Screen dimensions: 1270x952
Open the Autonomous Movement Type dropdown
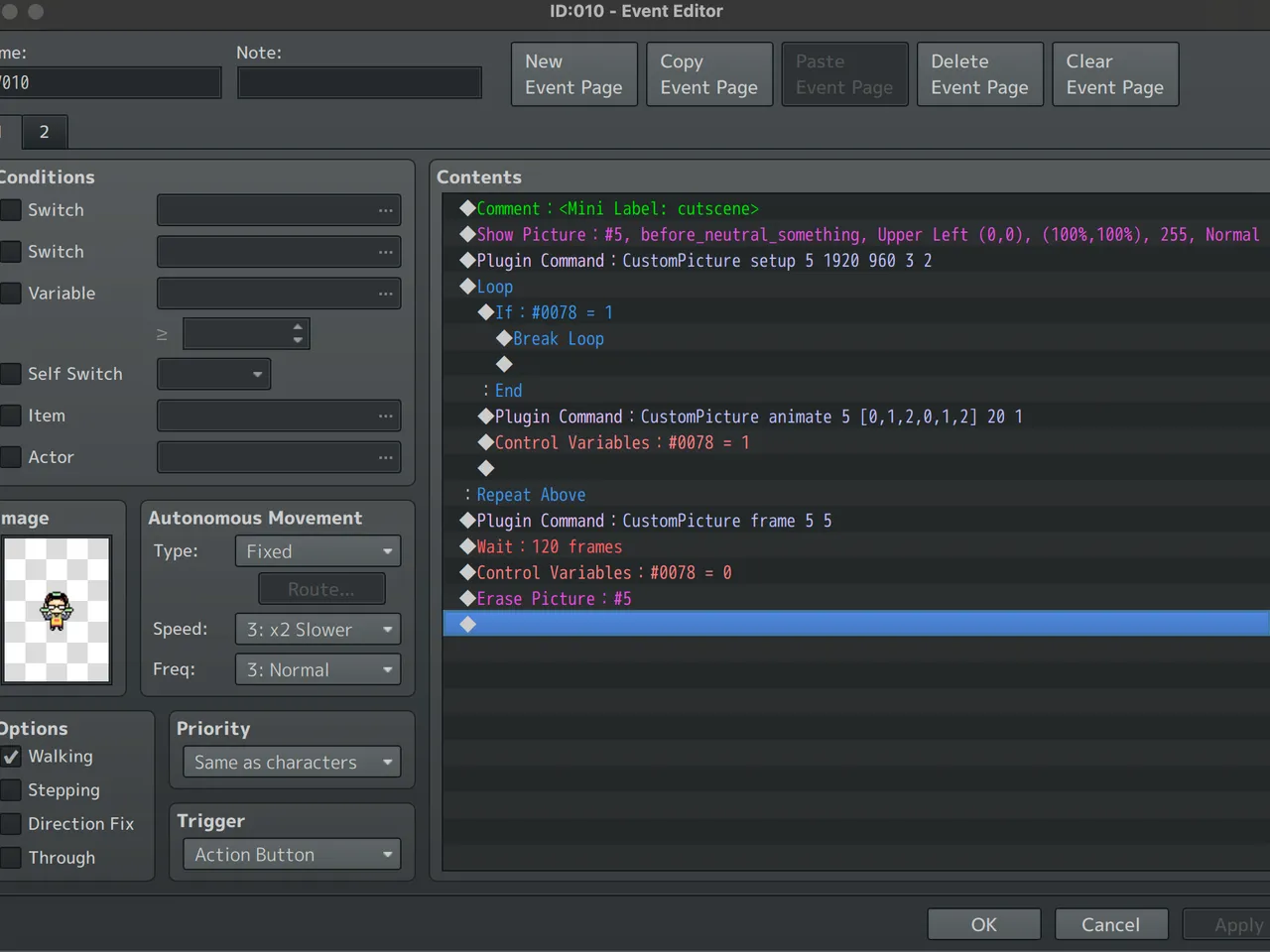pyautogui.click(x=317, y=551)
